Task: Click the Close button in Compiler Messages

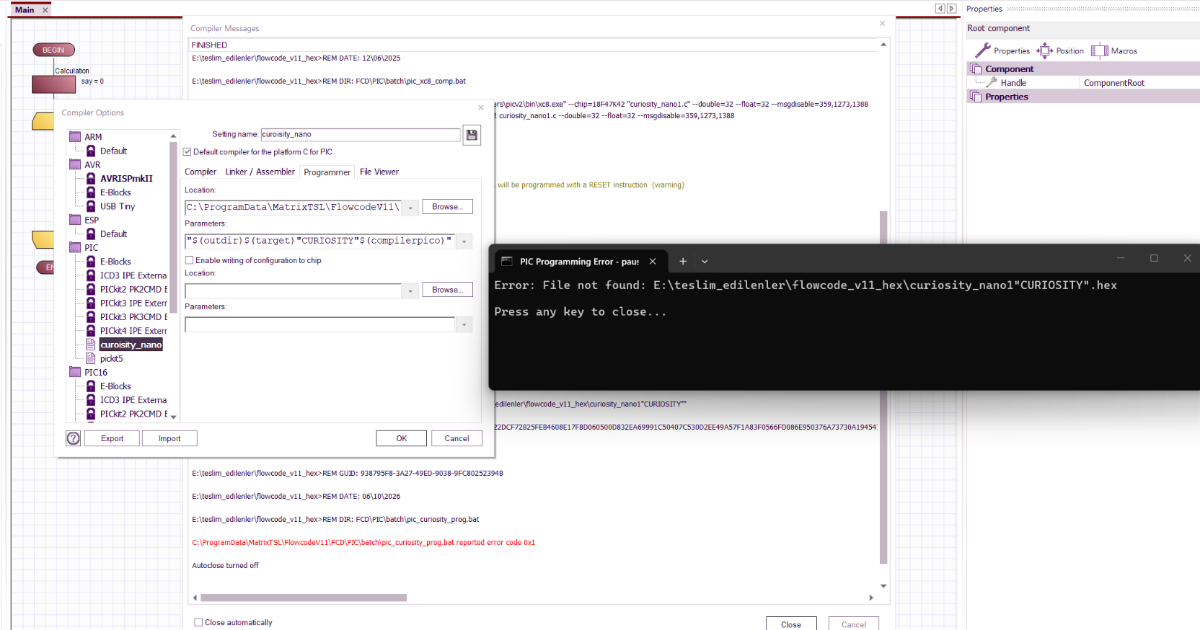Action: pyautogui.click(x=791, y=624)
